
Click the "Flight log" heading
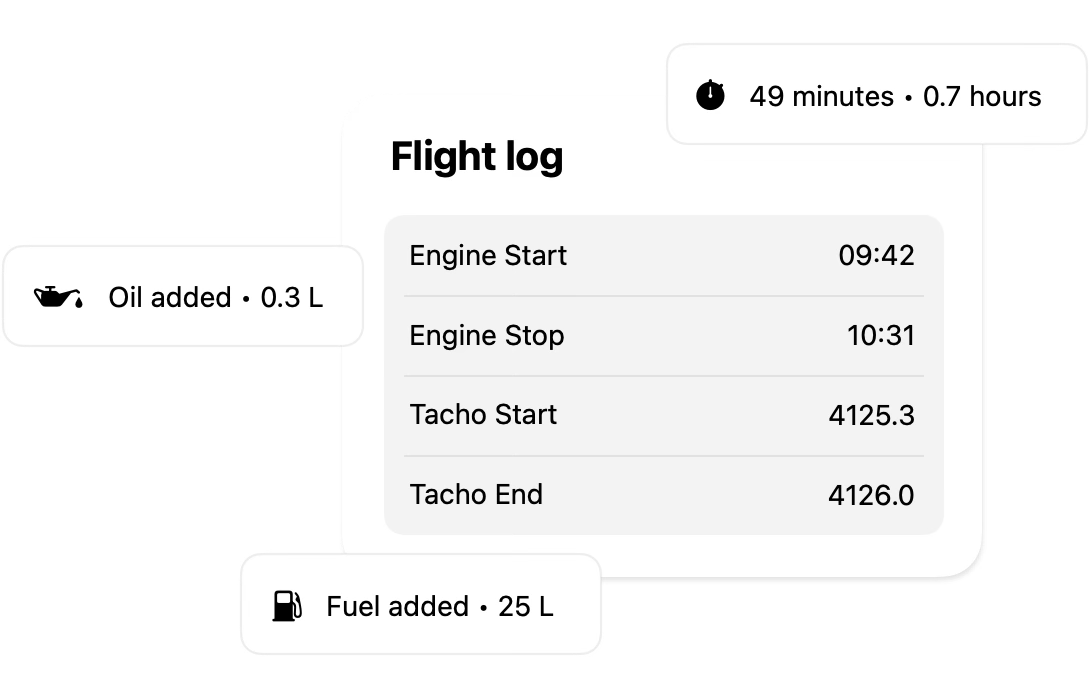coord(477,156)
